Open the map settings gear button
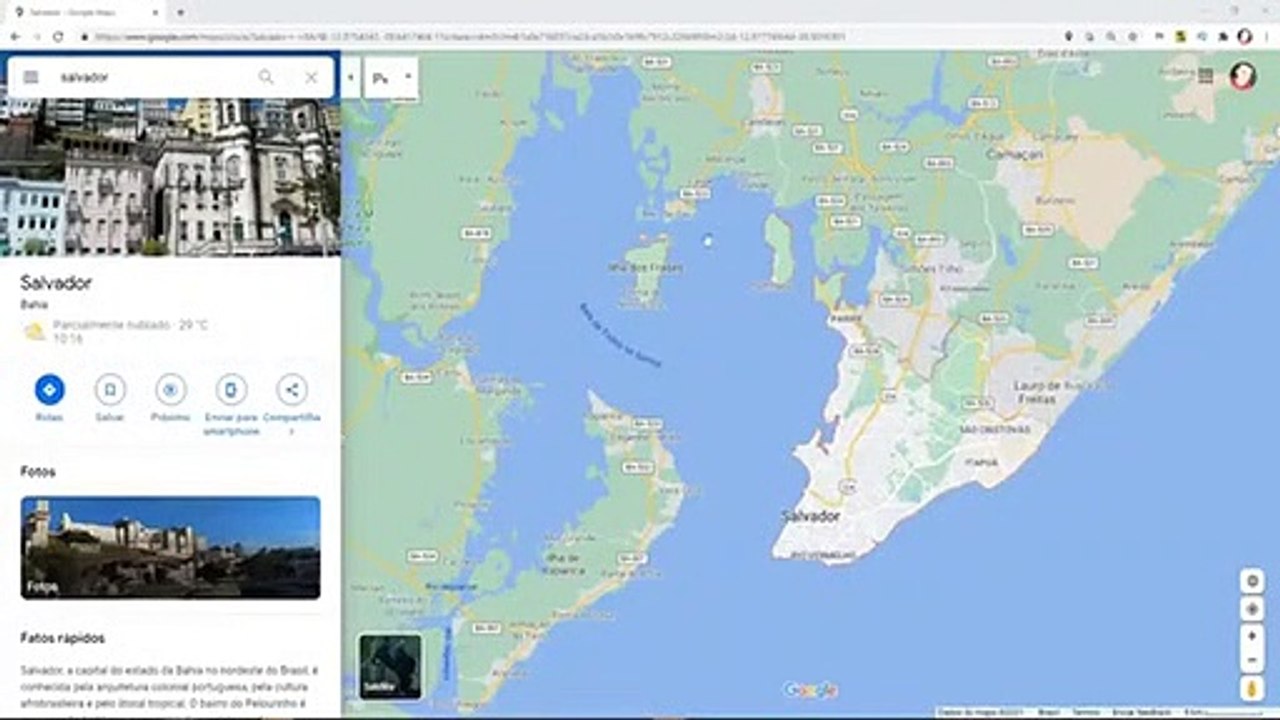 pos(1252,581)
